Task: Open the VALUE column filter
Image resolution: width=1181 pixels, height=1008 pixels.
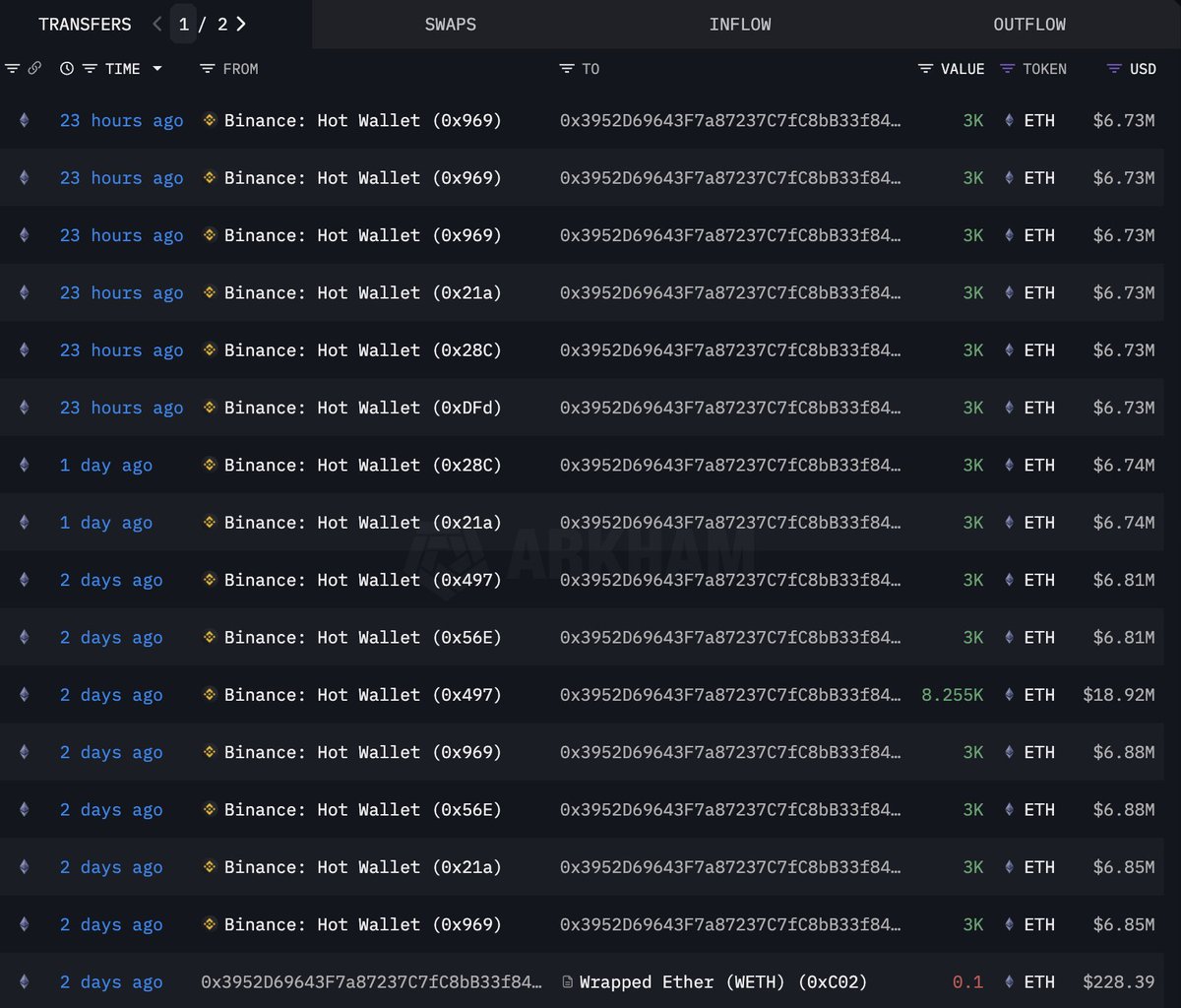Action: point(925,69)
